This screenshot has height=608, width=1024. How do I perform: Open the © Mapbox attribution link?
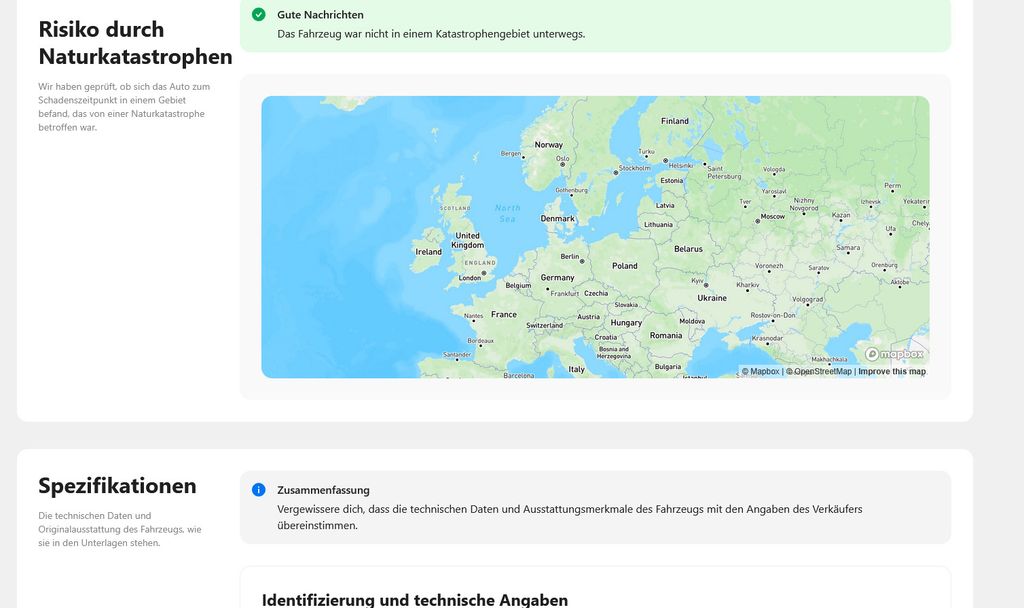pos(760,372)
